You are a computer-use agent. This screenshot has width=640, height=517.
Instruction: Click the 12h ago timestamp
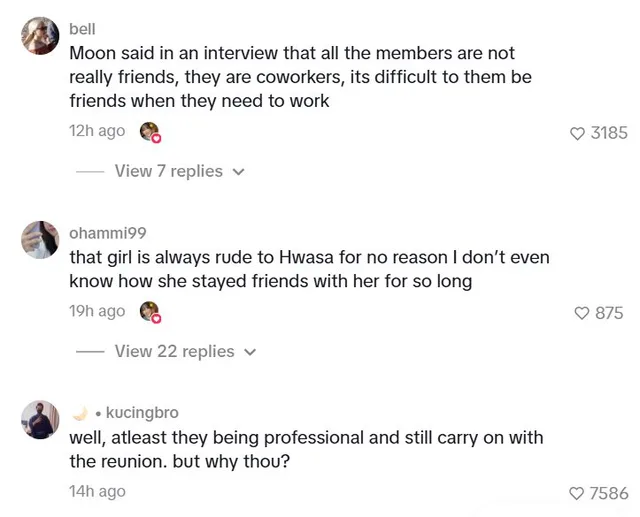[97, 131]
